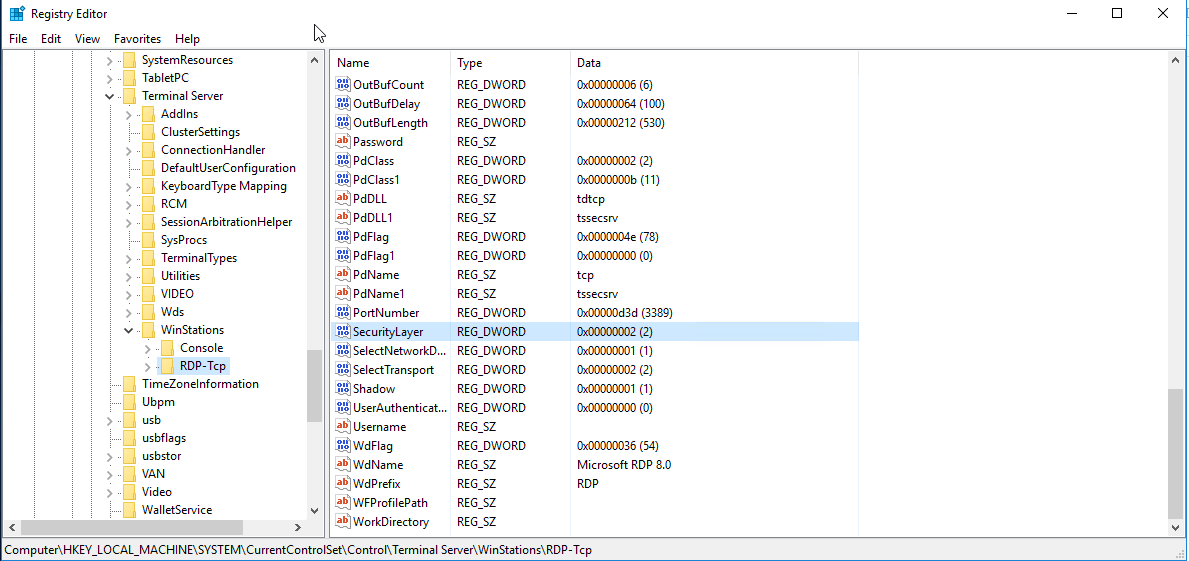Expand the Console key arrow
This screenshot has height=561, width=1189.
pyautogui.click(x=147, y=348)
